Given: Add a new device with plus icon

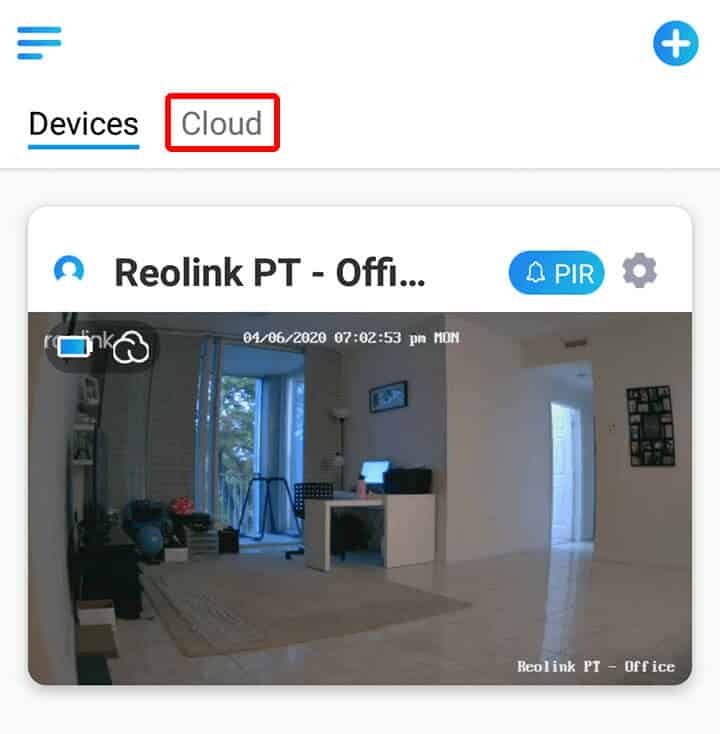Looking at the screenshot, I should 676,44.
